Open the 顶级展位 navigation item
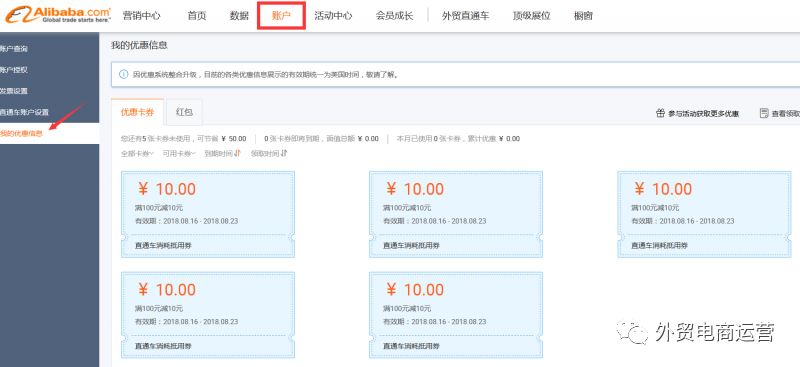Image resolution: width=800 pixels, height=367 pixels. [x=532, y=16]
